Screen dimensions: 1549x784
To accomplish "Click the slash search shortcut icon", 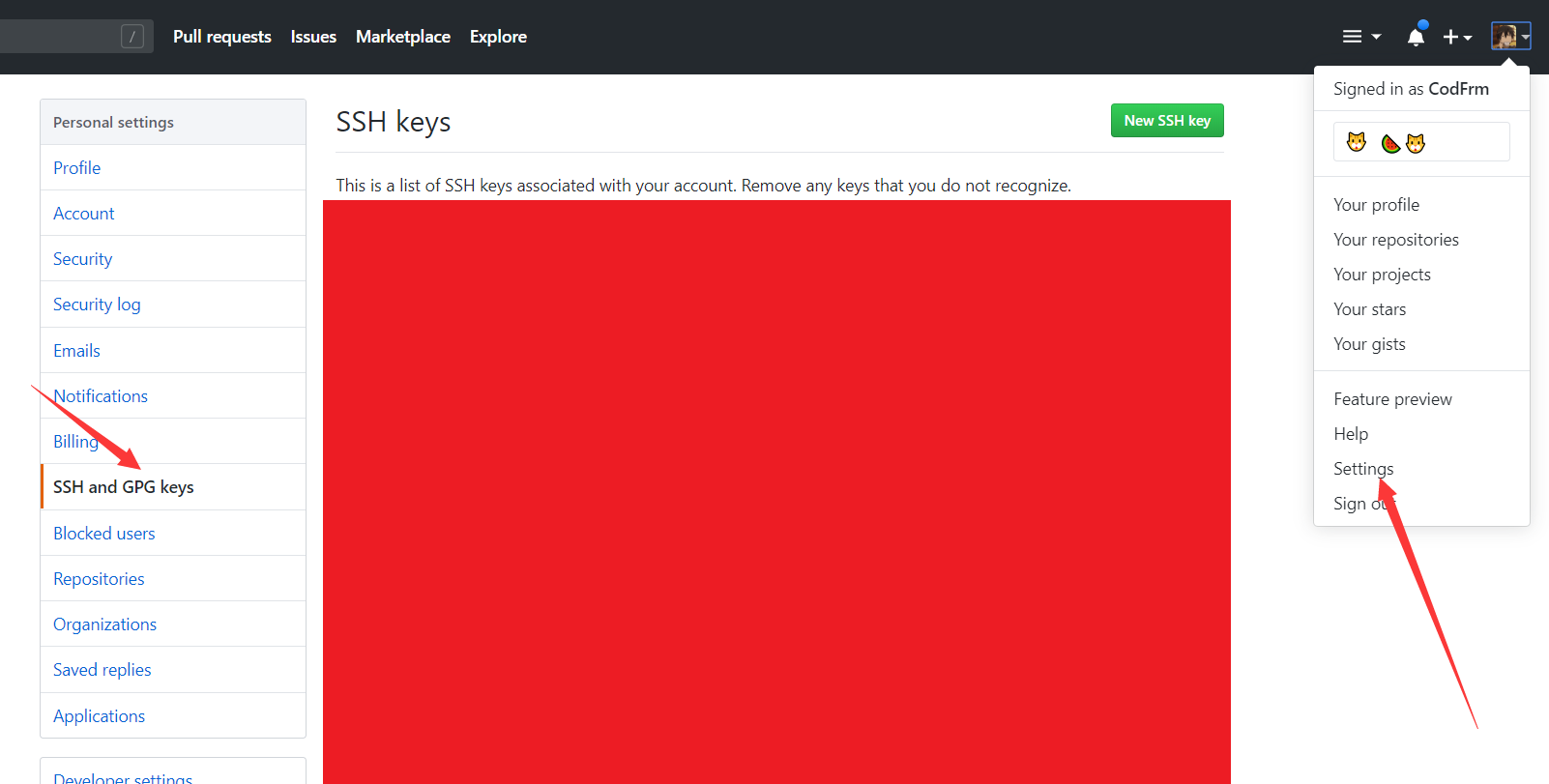I will 132,37.
